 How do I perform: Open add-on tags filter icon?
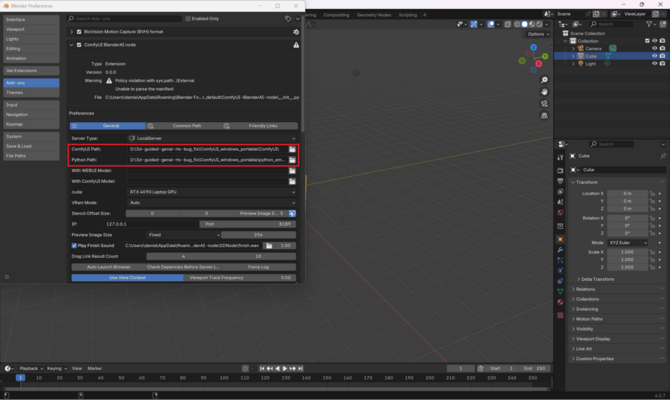coord(288,19)
